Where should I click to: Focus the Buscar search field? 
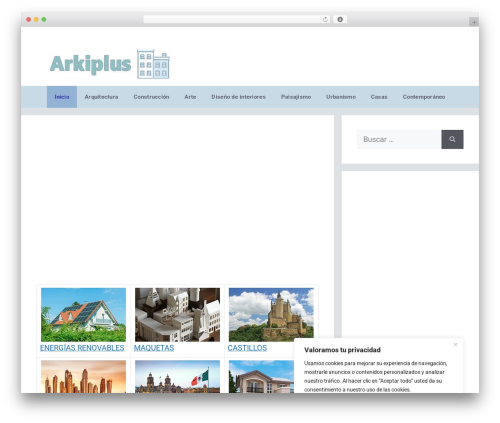(399, 139)
